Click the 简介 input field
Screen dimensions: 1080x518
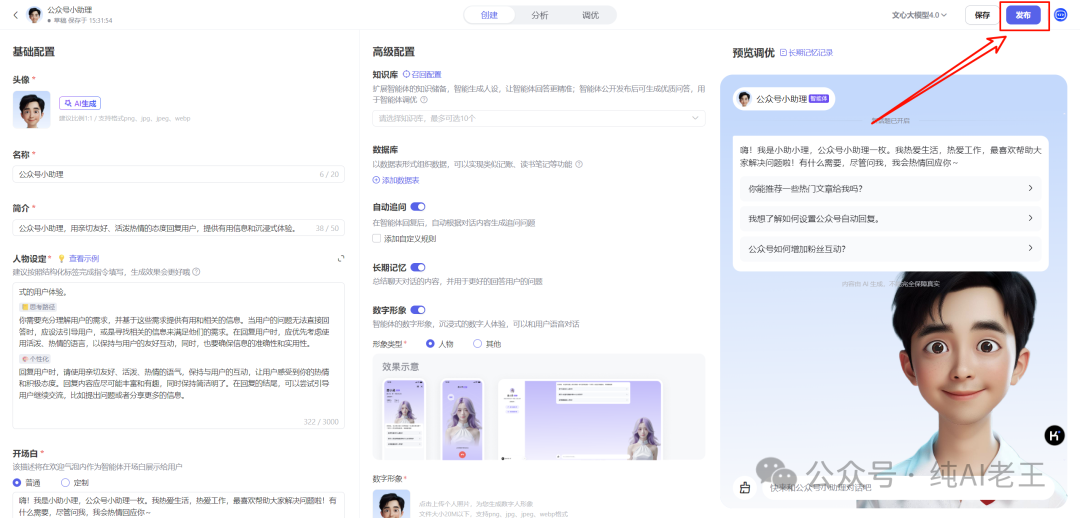[x=178, y=228]
